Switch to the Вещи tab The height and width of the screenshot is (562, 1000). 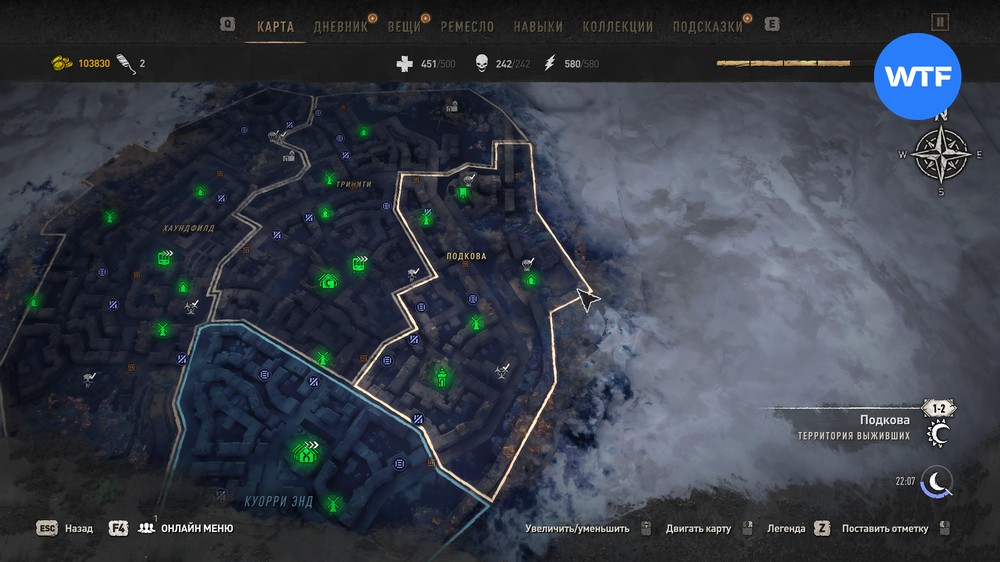point(404,27)
